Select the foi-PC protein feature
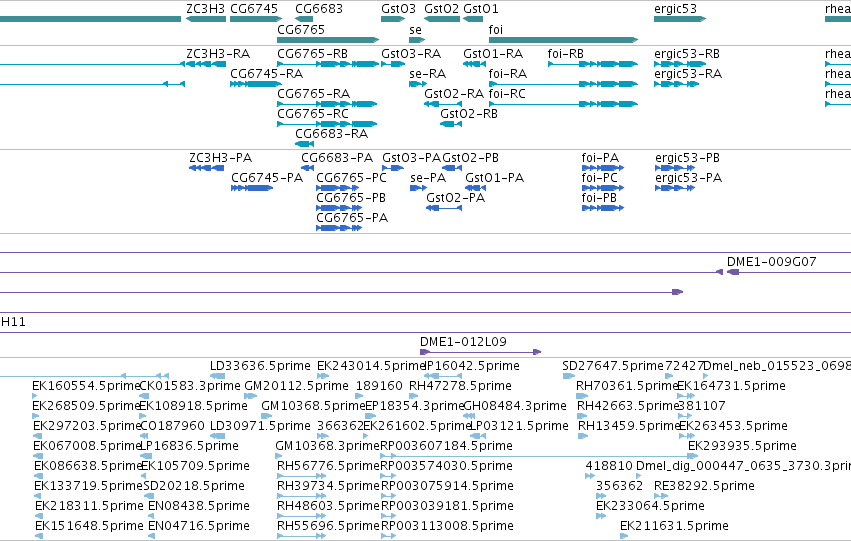This screenshot has width=851, height=541. [603, 188]
